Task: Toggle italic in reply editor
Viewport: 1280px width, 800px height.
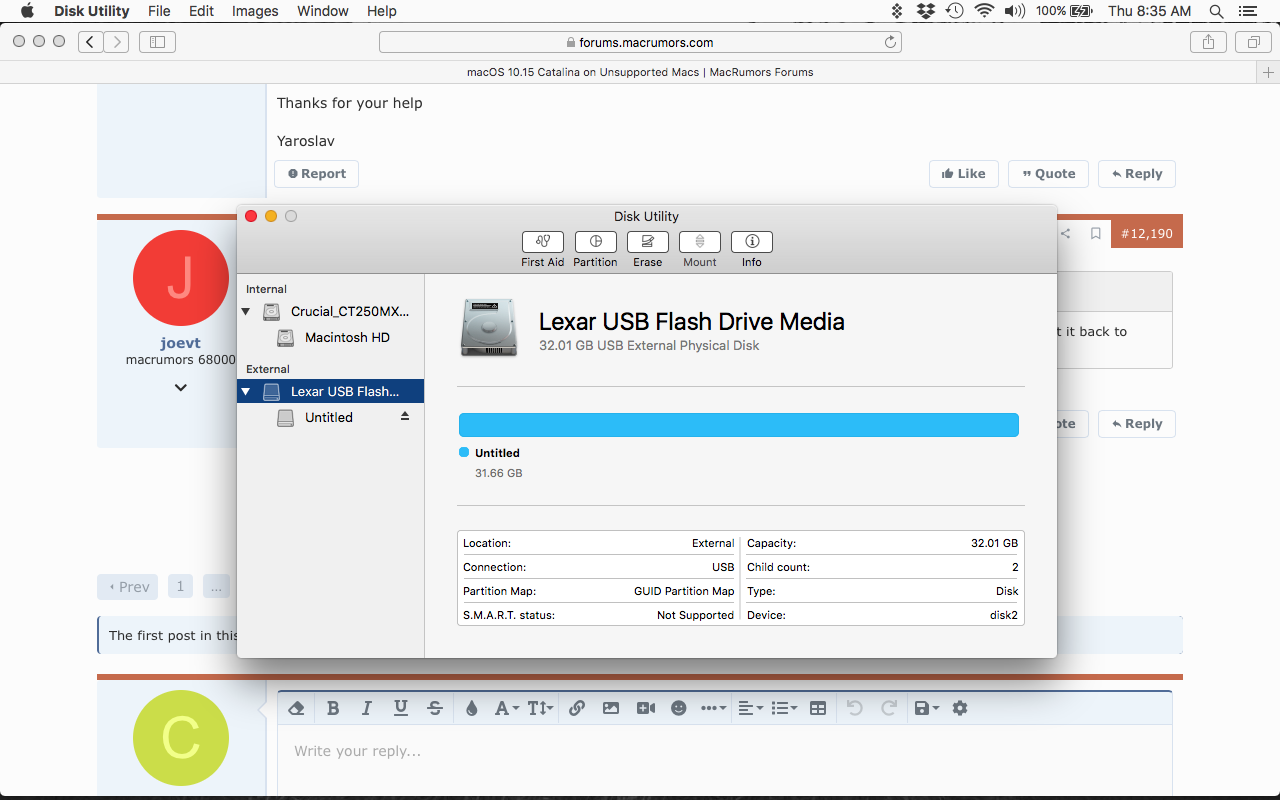Action: 367,708
